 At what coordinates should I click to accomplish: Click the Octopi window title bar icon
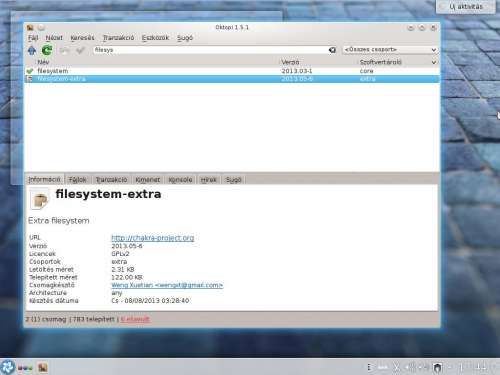pos(30,28)
